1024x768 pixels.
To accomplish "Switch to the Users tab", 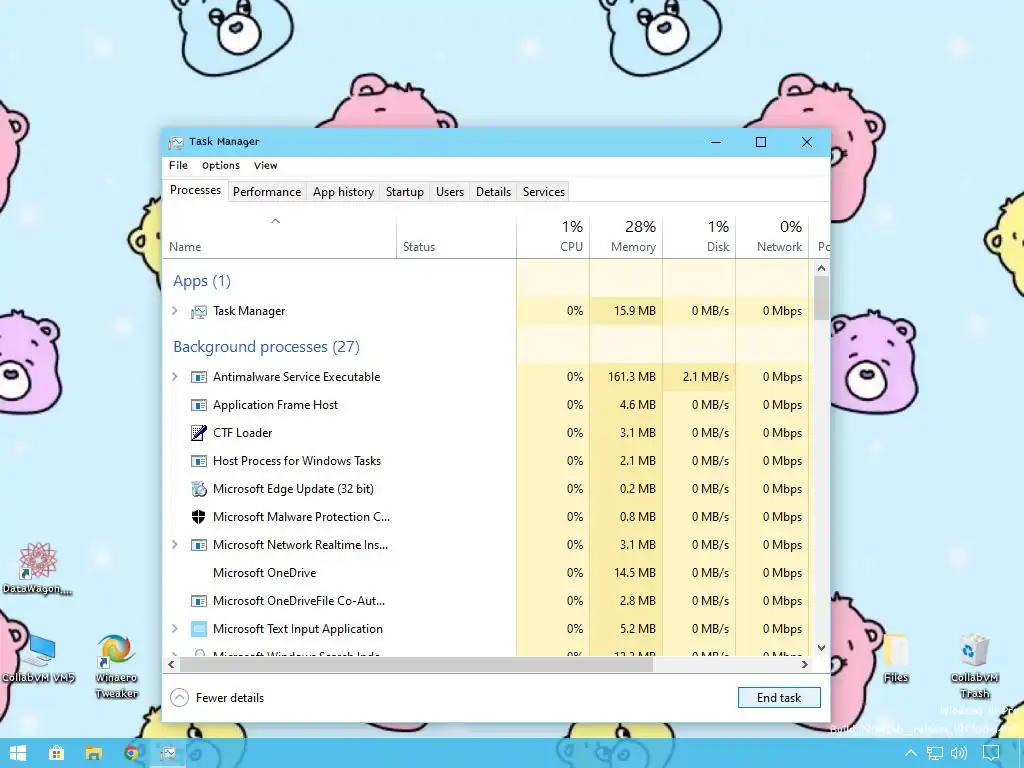I will click(x=450, y=192).
